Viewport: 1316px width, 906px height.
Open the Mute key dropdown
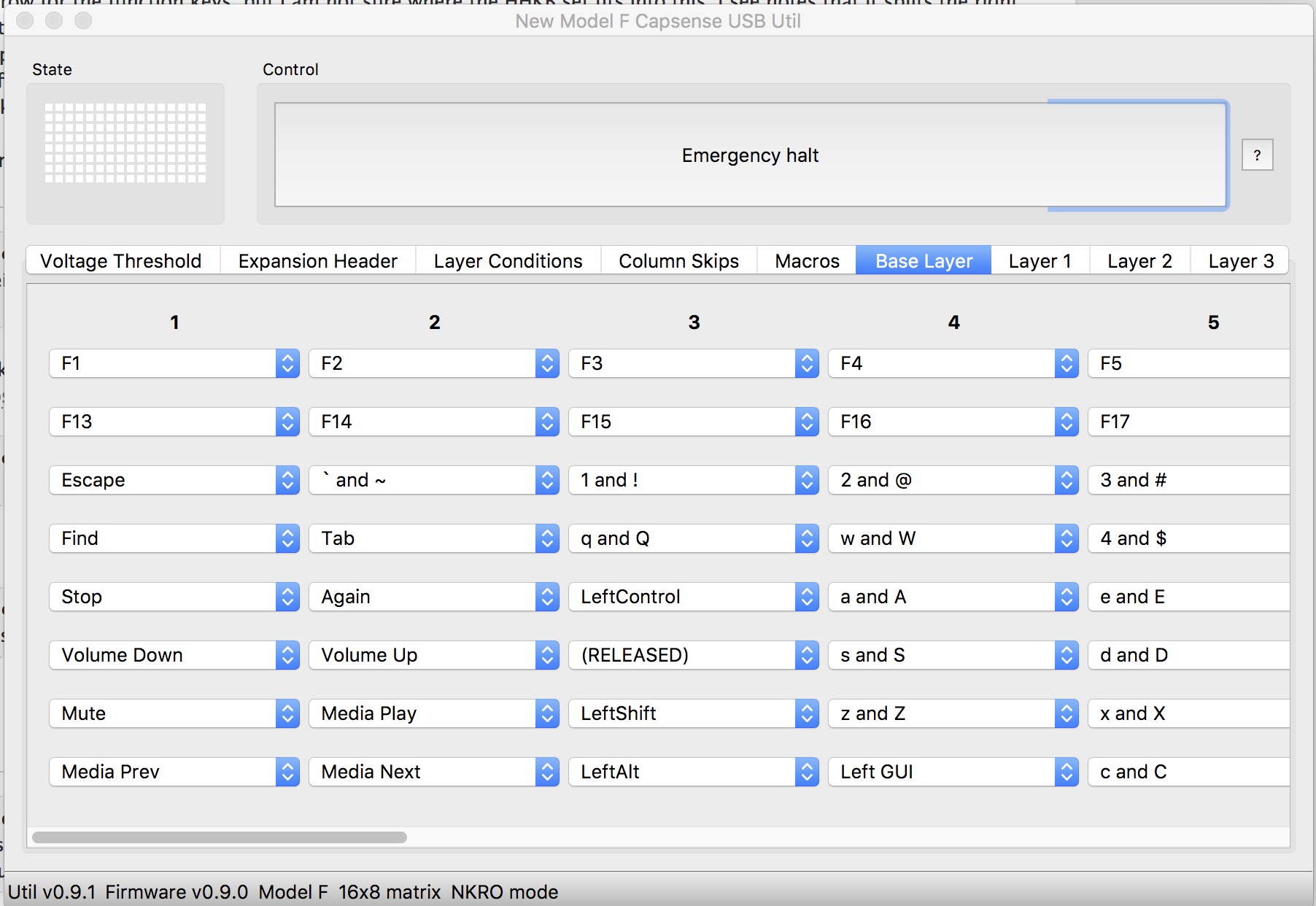[174, 713]
